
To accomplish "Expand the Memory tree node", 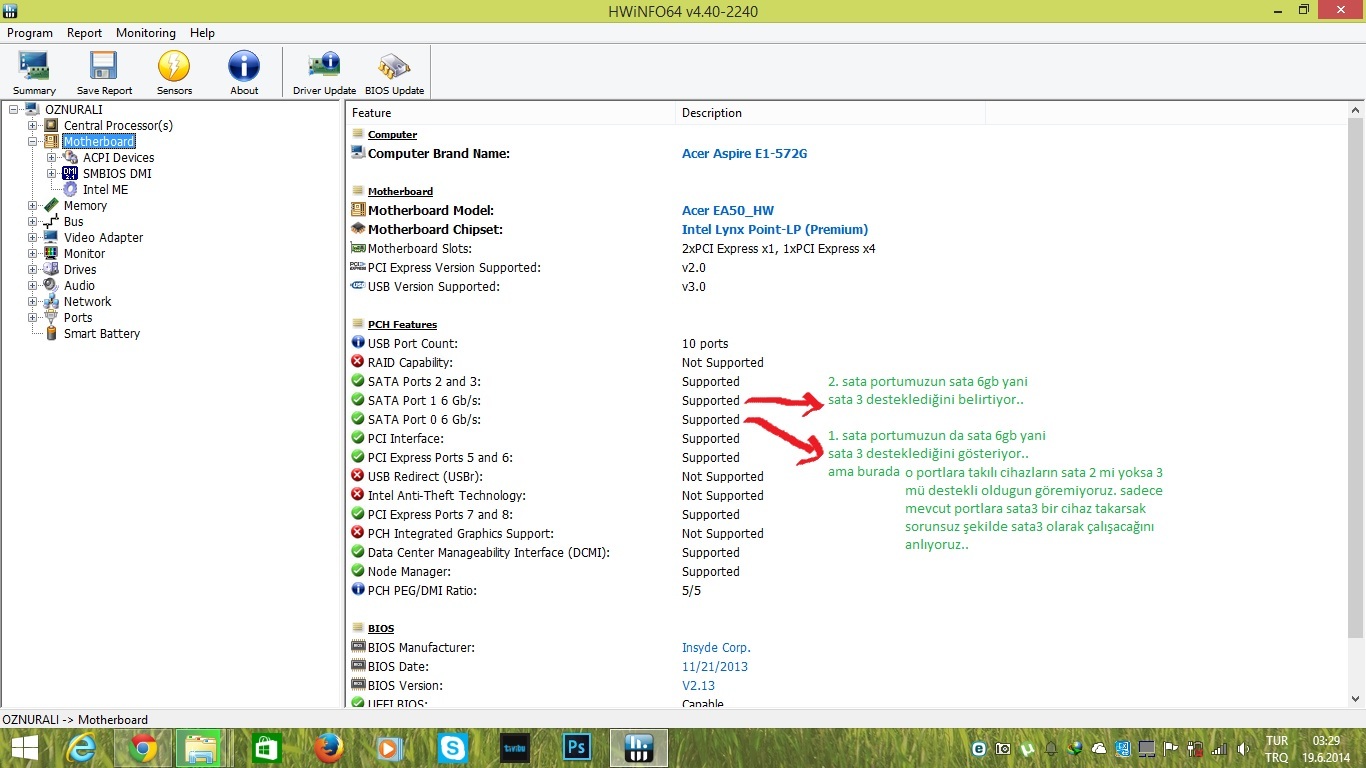I will pyautogui.click(x=33, y=205).
